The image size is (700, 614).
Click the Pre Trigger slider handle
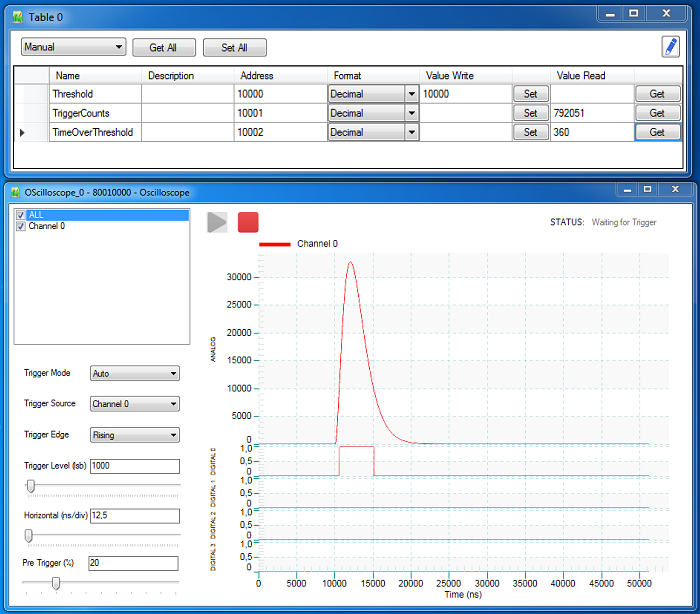coord(55,583)
